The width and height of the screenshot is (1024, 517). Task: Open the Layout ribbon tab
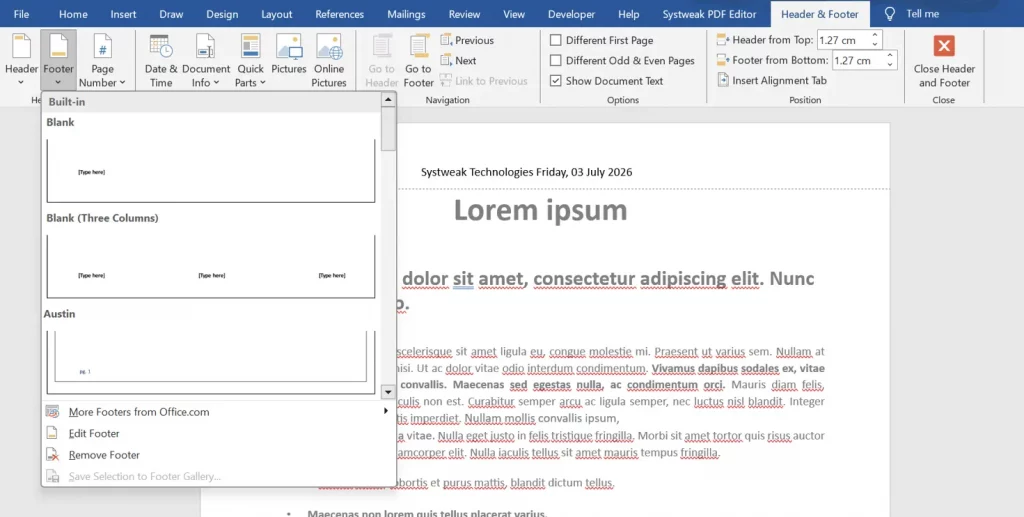tap(277, 14)
